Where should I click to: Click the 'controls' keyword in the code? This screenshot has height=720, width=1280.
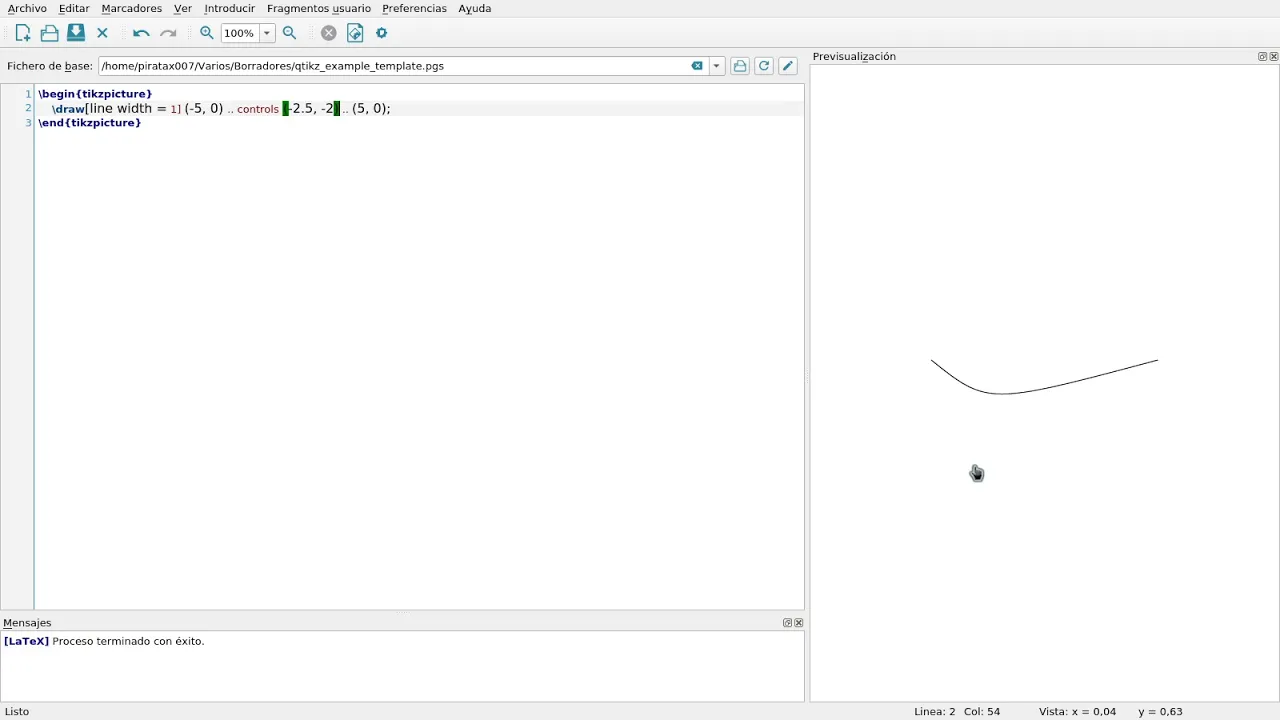pos(258,109)
